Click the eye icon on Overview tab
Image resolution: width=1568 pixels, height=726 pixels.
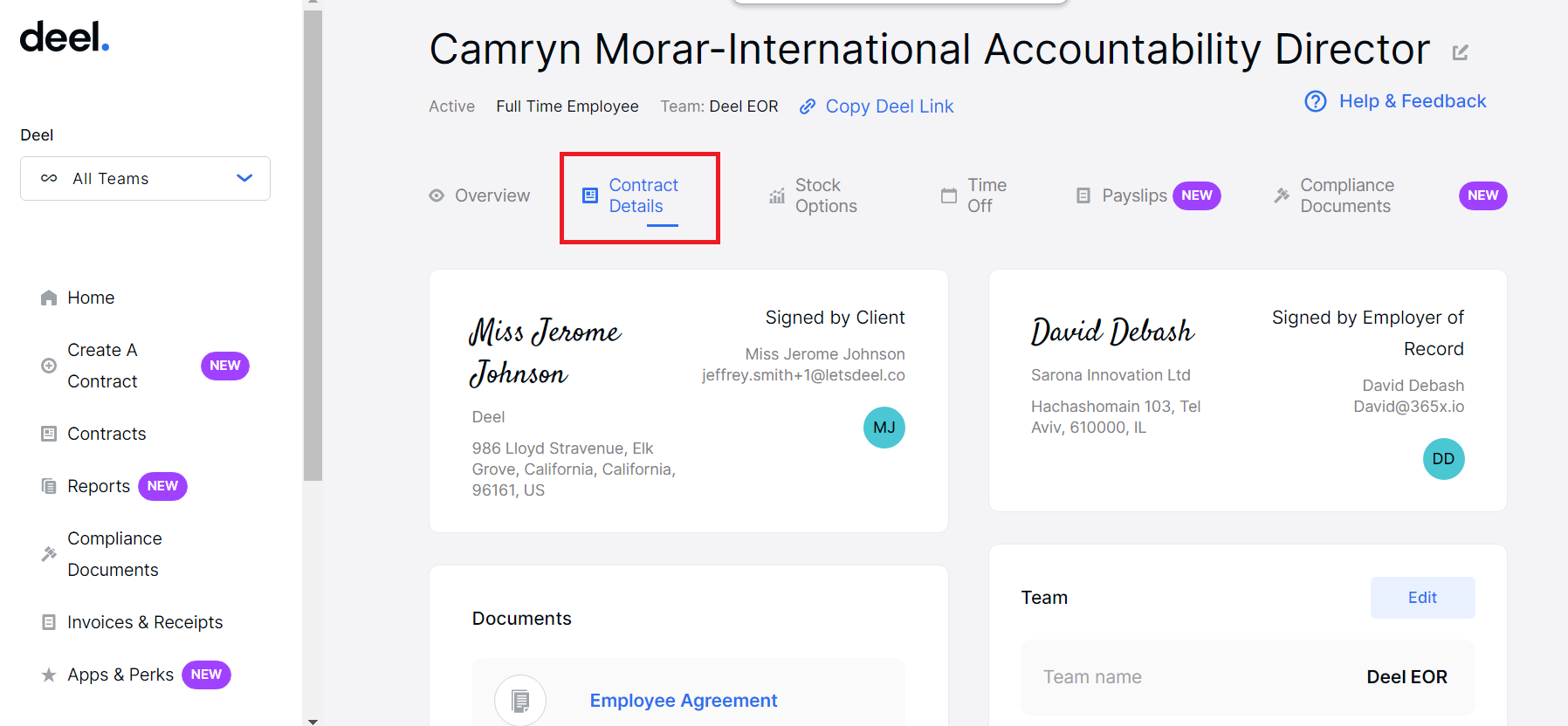437,195
